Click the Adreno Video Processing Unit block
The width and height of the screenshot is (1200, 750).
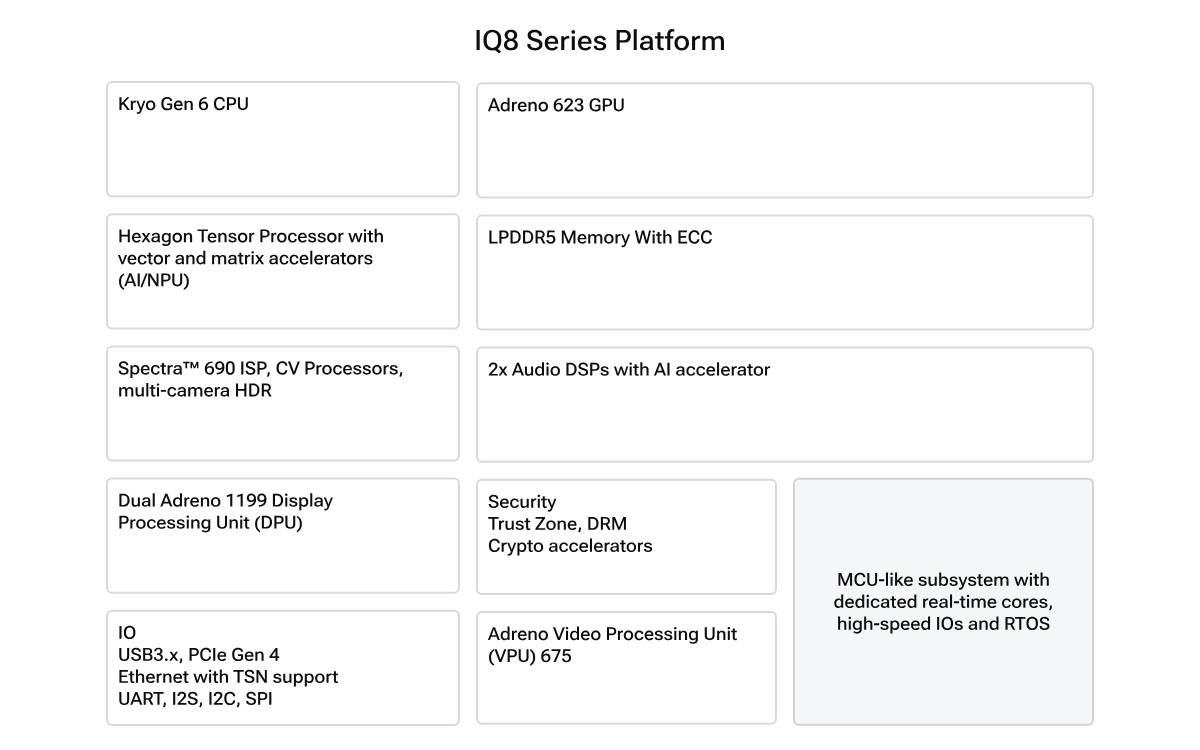coord(626,667)
